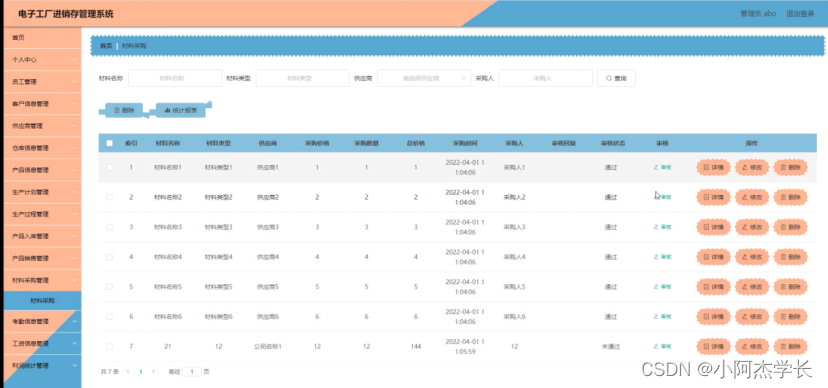Click 删除 for row 7
Image resolution: width=828 pixels, height=388 pixels.
click(791, 346)
